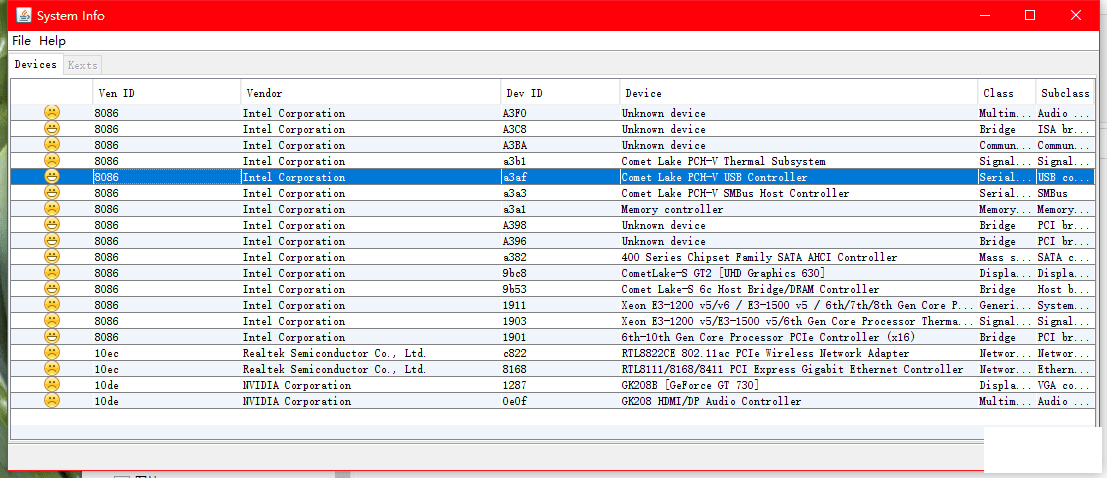Image resolution: width=1107 pixels, height=478 pixels.
Task: Click the happy face icon for device A3C8
Action: point(52,129)
